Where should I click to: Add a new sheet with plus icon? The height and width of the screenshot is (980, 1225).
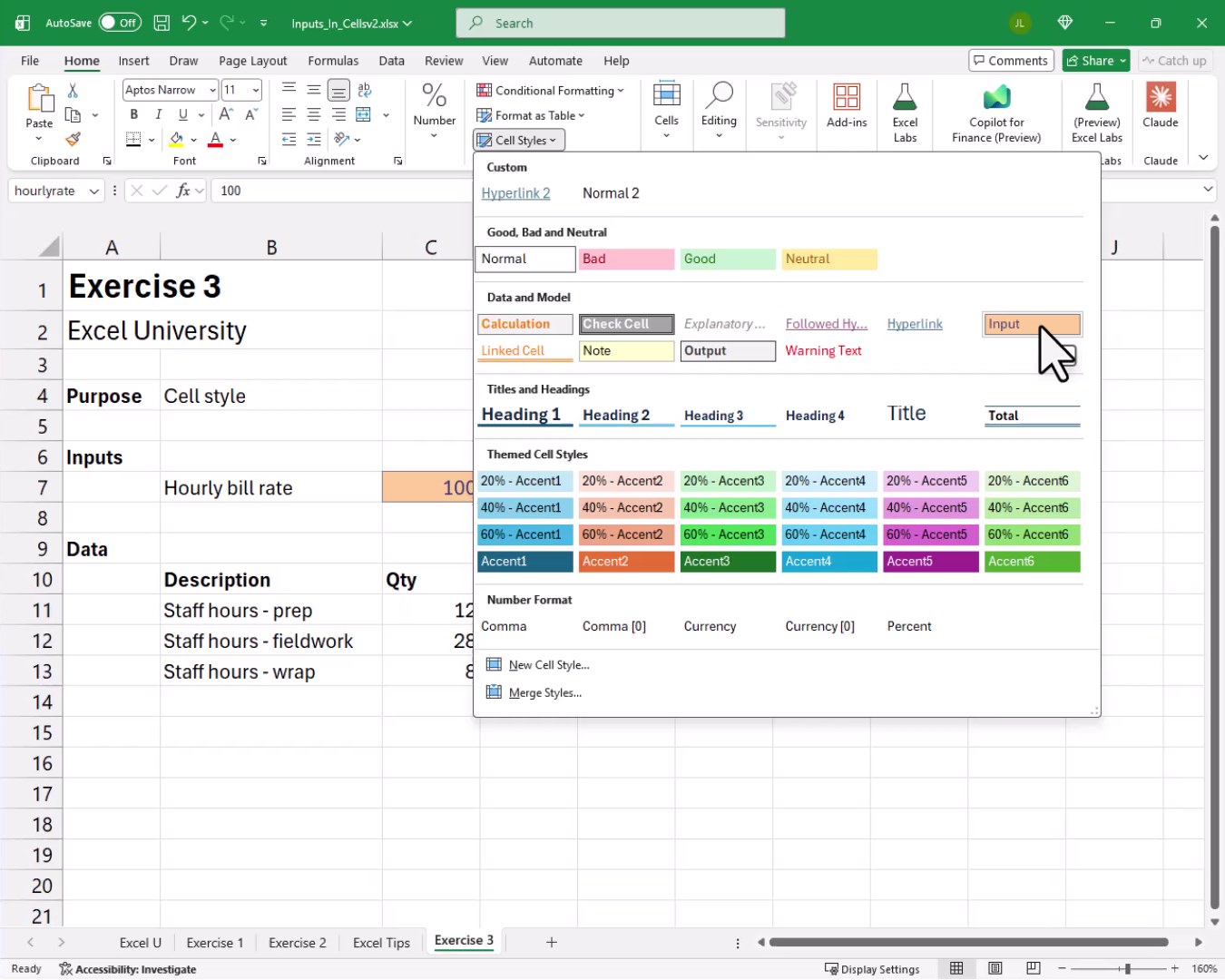coord(551,942)
